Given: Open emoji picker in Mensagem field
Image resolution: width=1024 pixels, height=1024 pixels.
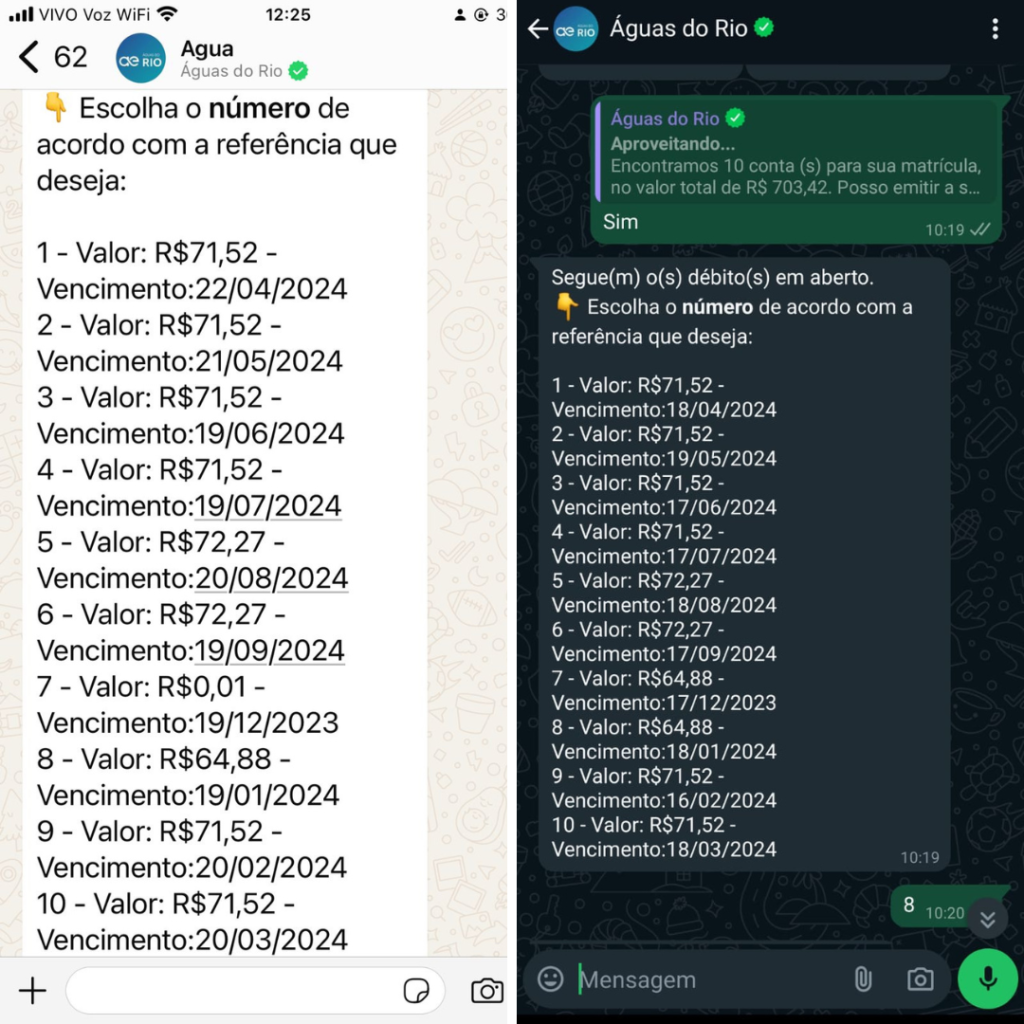Looking at the screenshot, I should pos(550,979).
